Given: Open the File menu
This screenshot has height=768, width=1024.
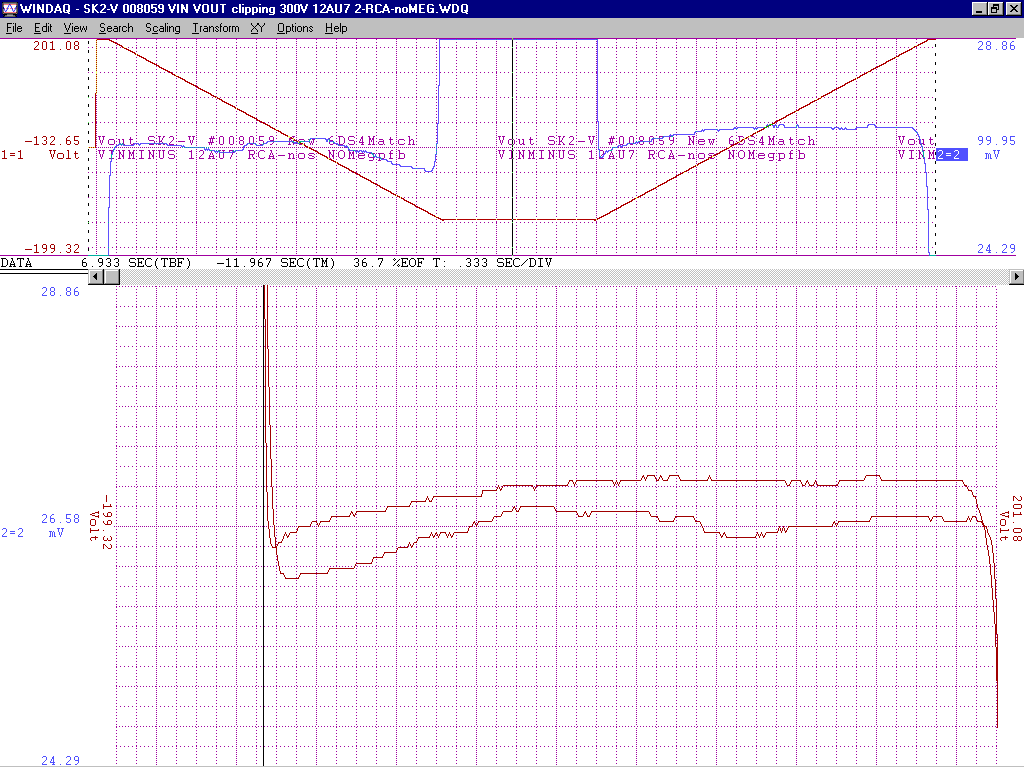Looking at the screenshot, I should [14, 28].
